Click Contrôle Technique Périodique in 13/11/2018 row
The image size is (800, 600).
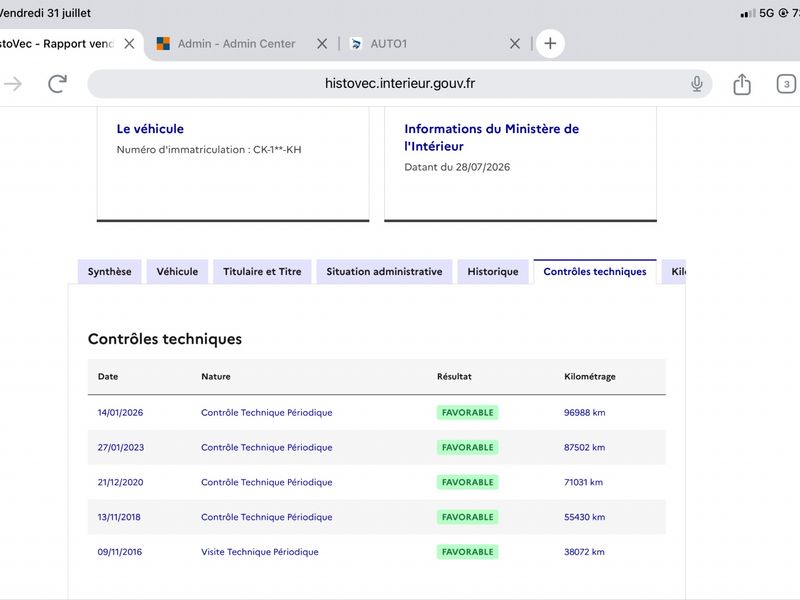coord(266,517)
